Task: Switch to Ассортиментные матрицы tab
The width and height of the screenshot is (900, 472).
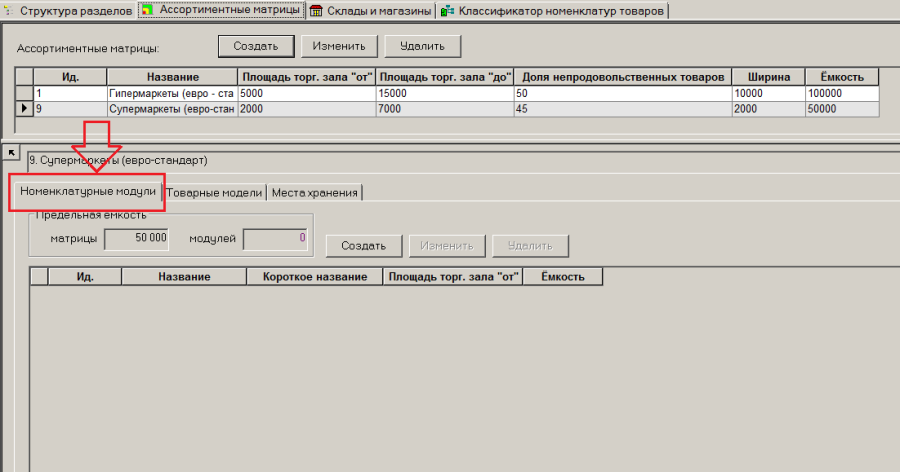Action: tap(222, 10)
